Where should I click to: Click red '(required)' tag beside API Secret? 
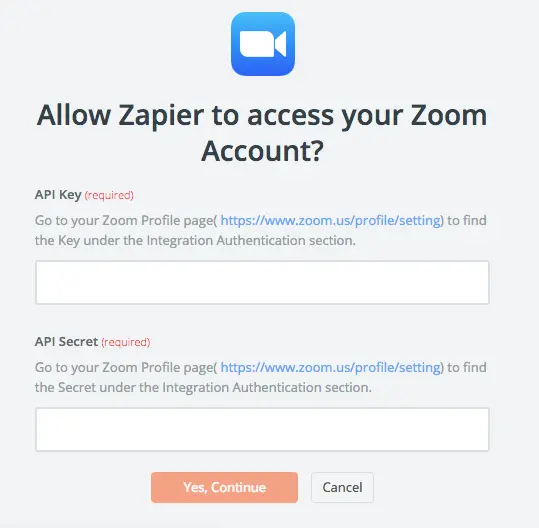click(126, 342)
